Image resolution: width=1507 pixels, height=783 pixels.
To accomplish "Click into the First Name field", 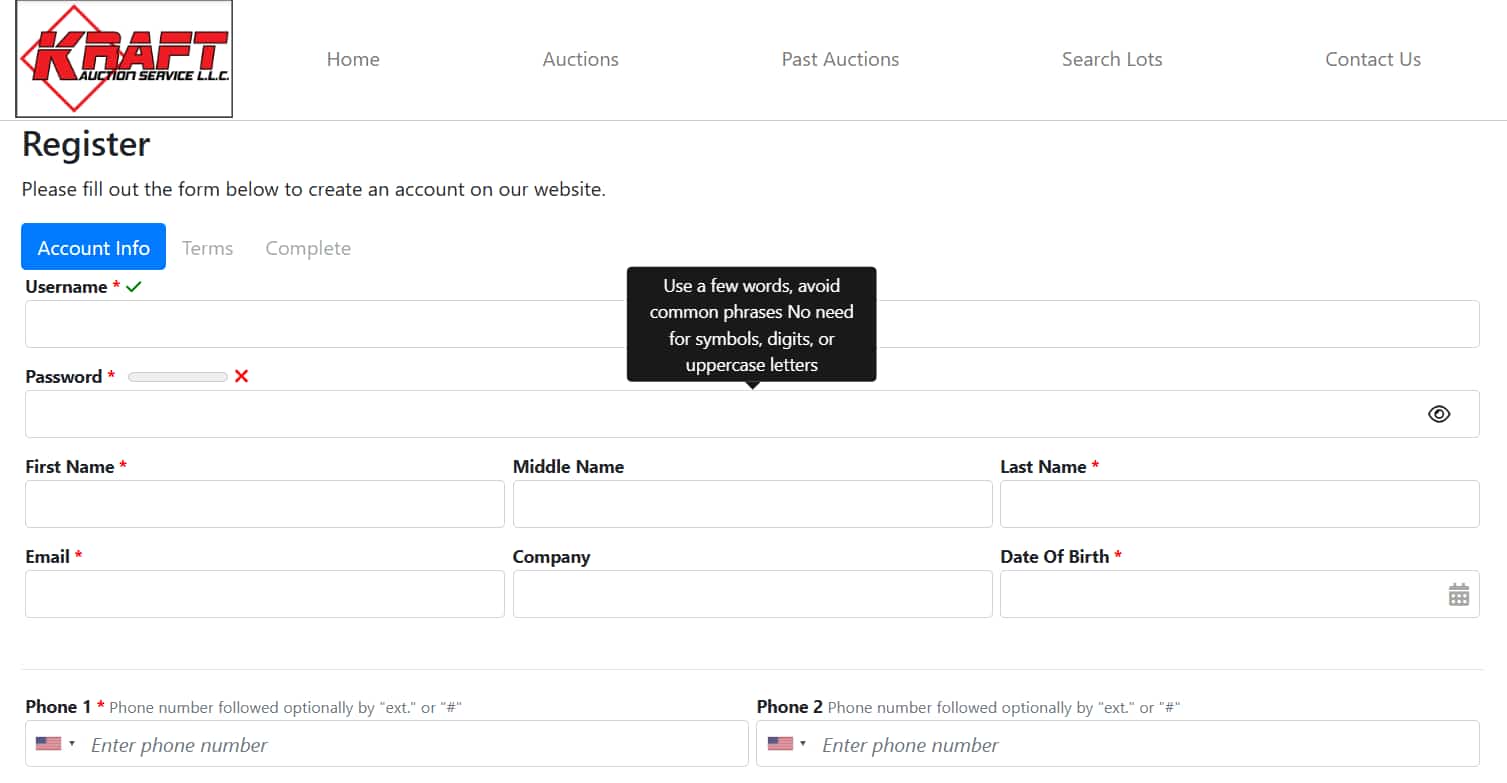I will [x=264, y=504].
